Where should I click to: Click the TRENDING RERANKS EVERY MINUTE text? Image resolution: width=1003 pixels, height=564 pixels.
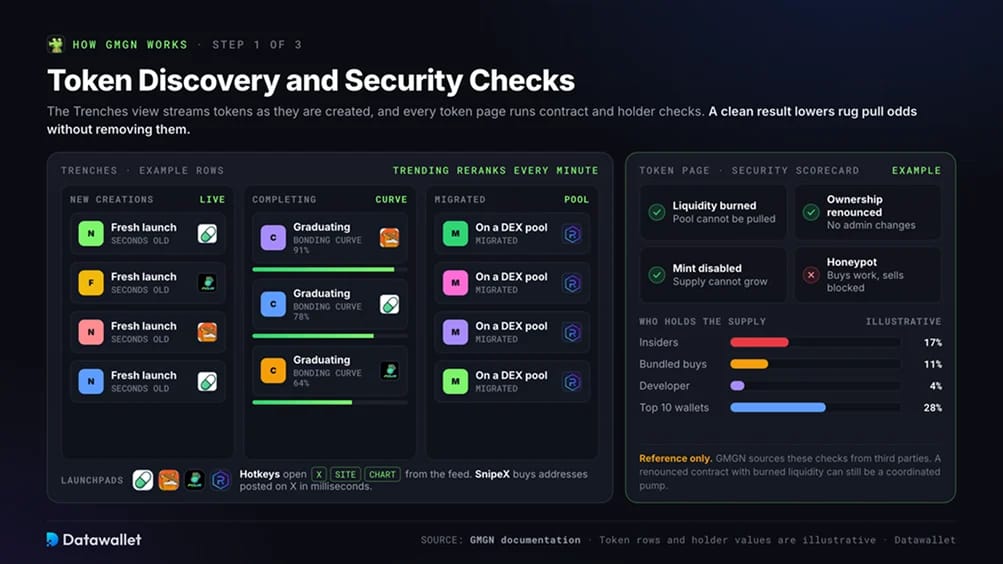pos(496,171)
